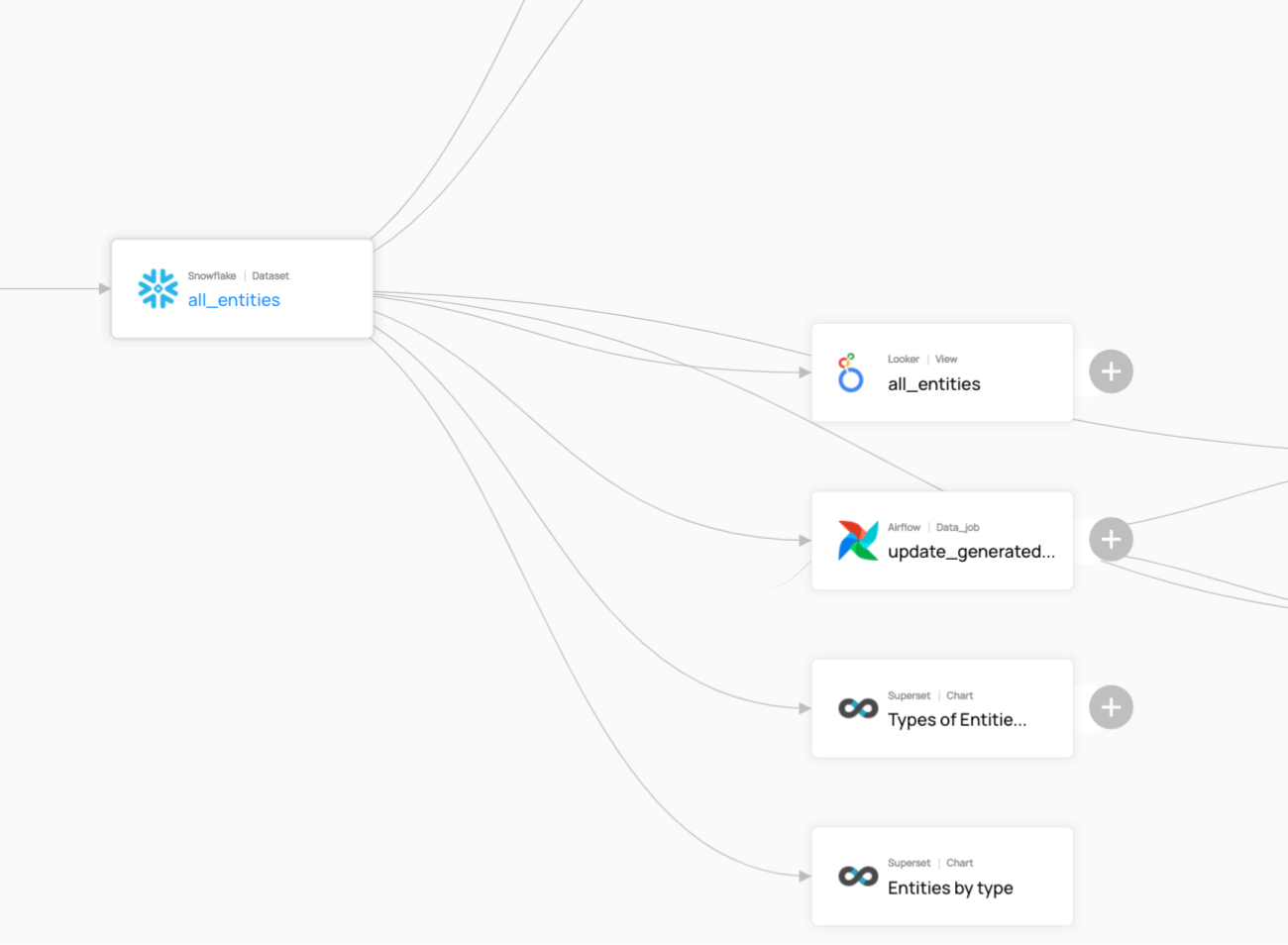Click the Chart label on Entities by type node

pyautogui.click(x=959, y=863)
